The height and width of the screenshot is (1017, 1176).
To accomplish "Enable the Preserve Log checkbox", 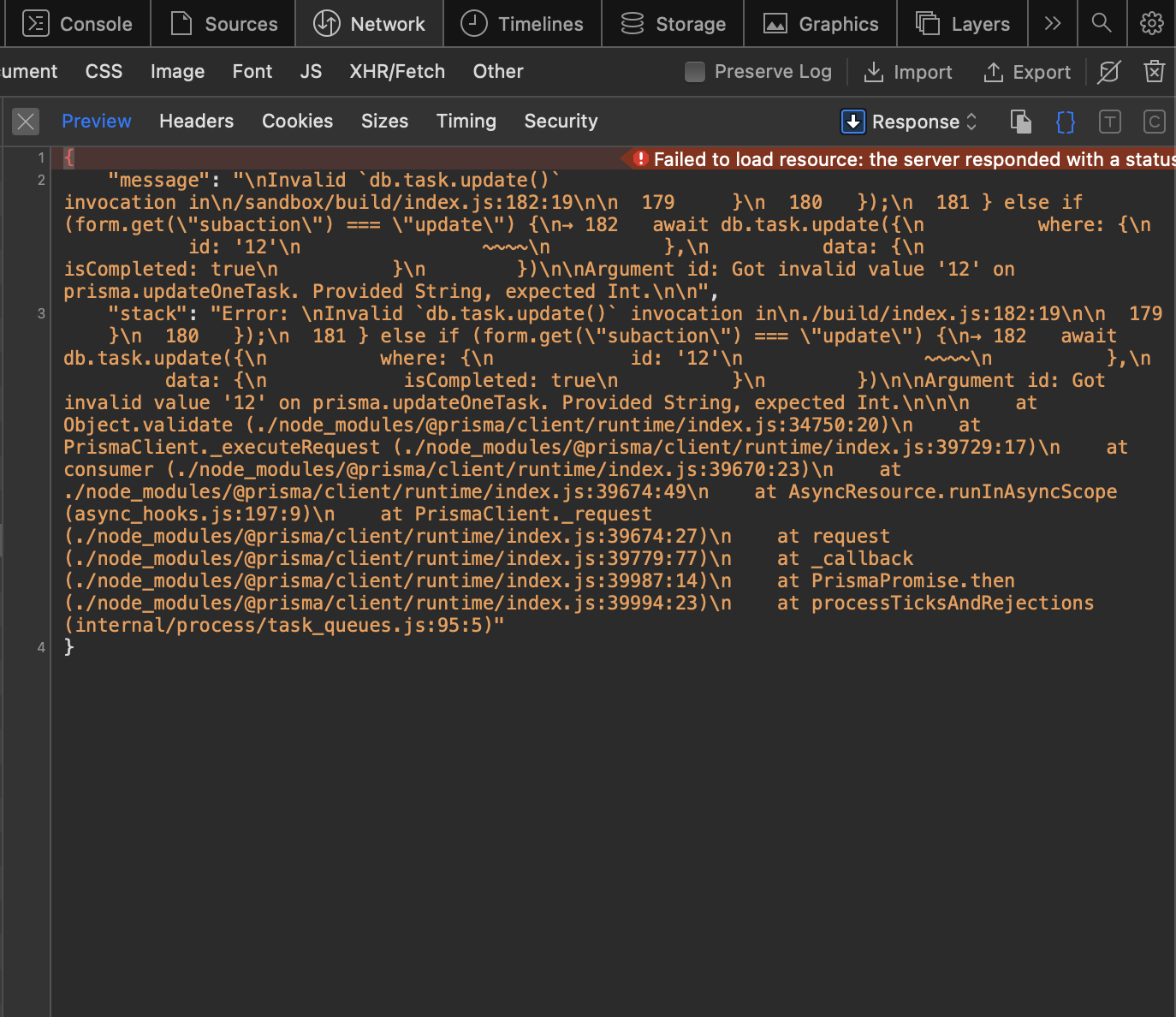I will [x=695, y=72].
